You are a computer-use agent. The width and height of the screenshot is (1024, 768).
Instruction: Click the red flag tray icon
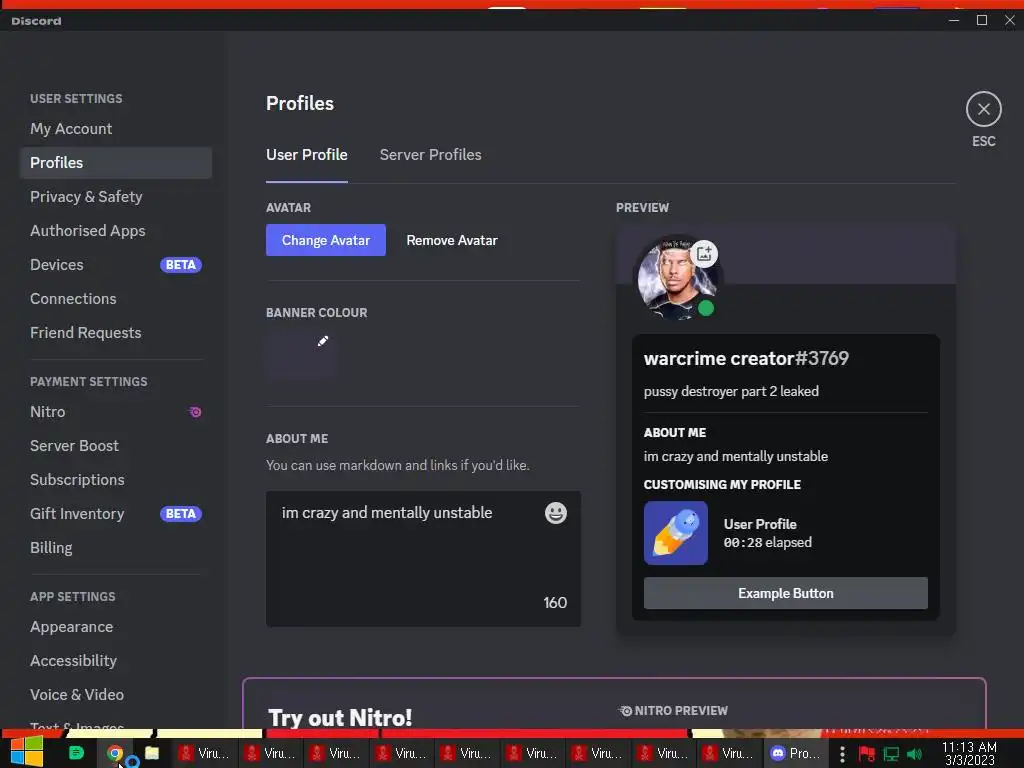point(867,754)
